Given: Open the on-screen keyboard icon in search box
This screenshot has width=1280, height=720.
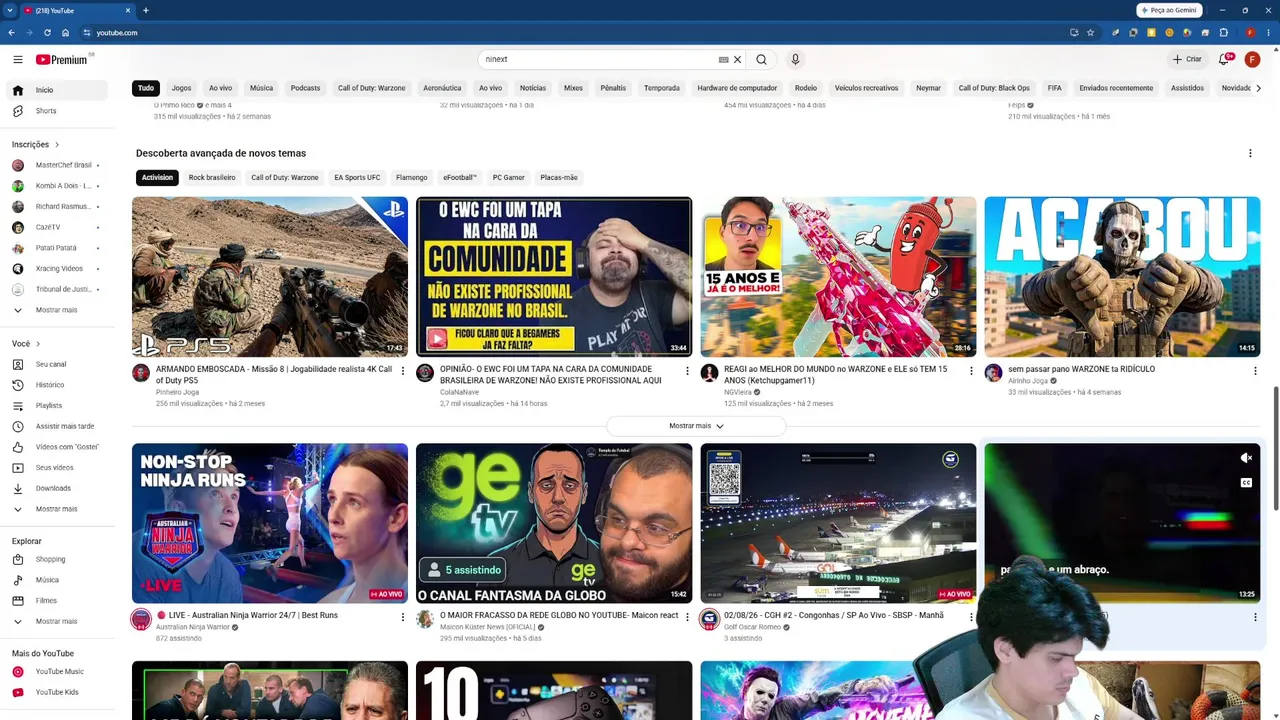Looking at the screenshot, I should pos(723,60).
